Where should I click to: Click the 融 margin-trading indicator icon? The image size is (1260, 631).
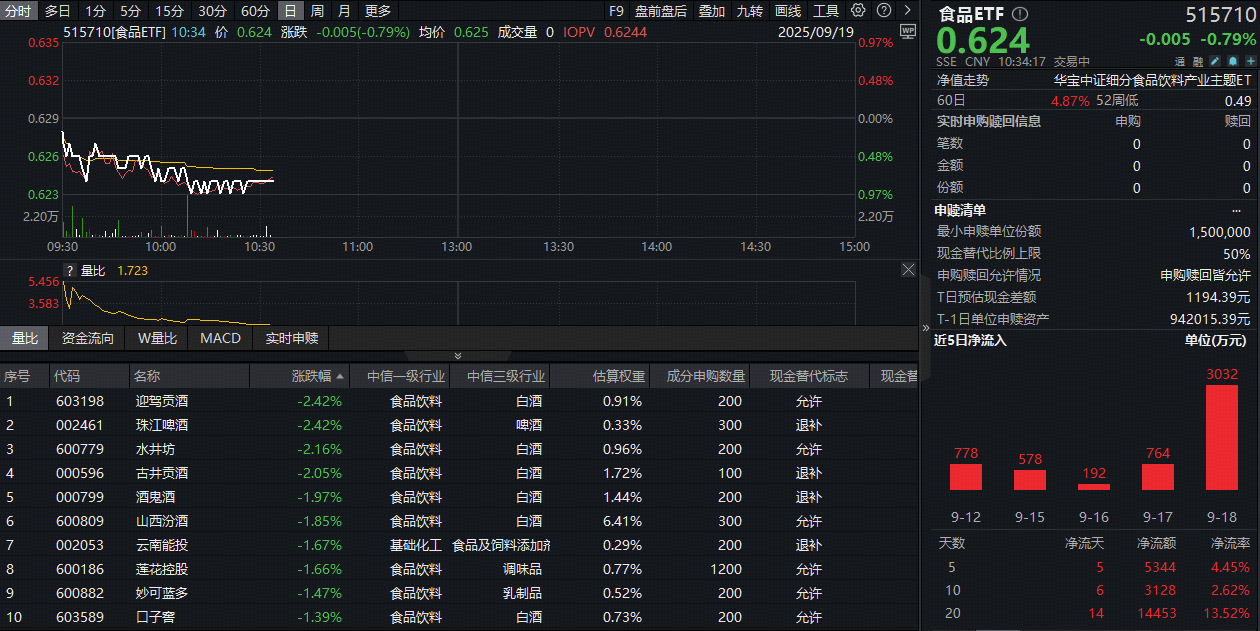coord(1198,61)
